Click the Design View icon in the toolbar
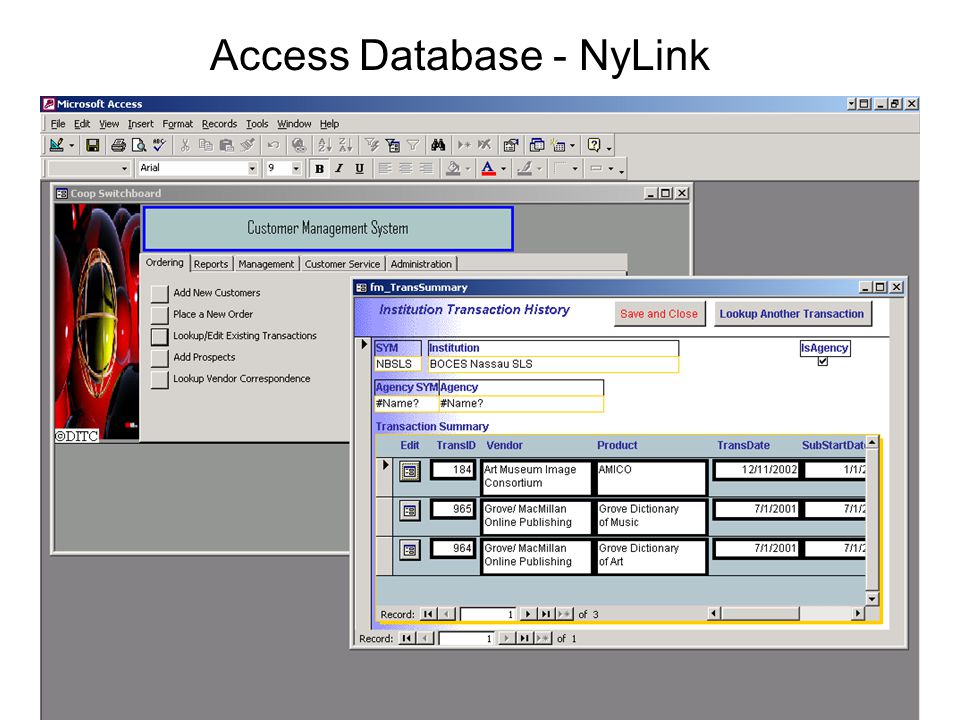The image size is (960, 720). coord(56,145)
